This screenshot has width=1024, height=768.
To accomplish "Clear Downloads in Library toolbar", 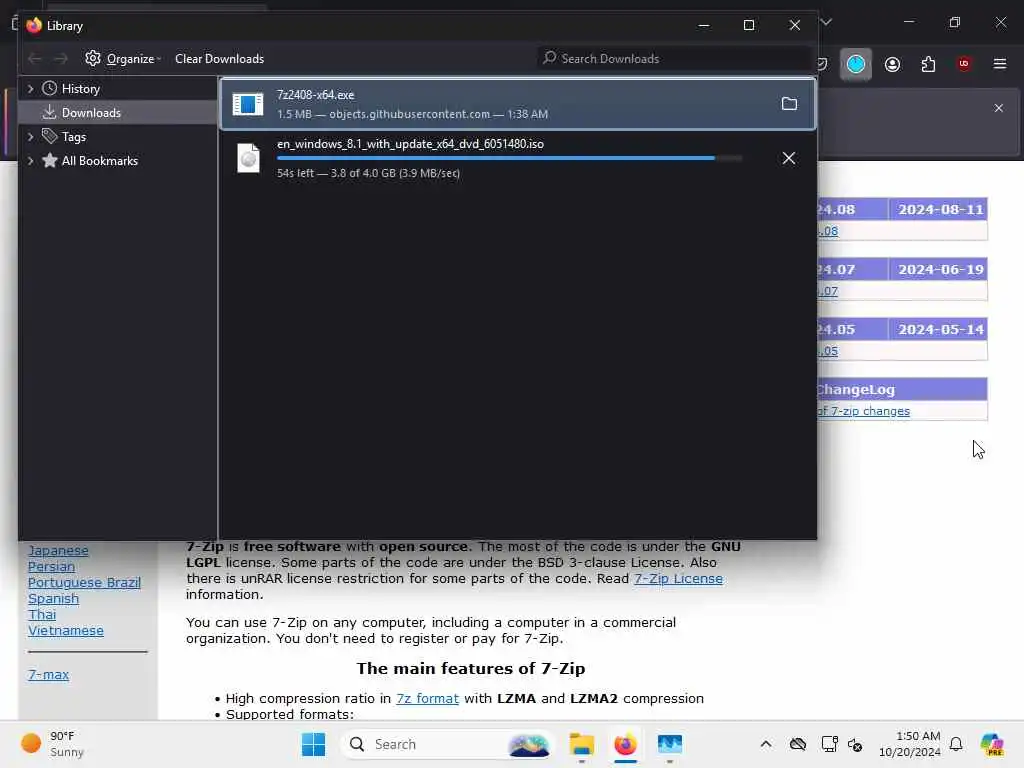I will (x=219, y=59).
